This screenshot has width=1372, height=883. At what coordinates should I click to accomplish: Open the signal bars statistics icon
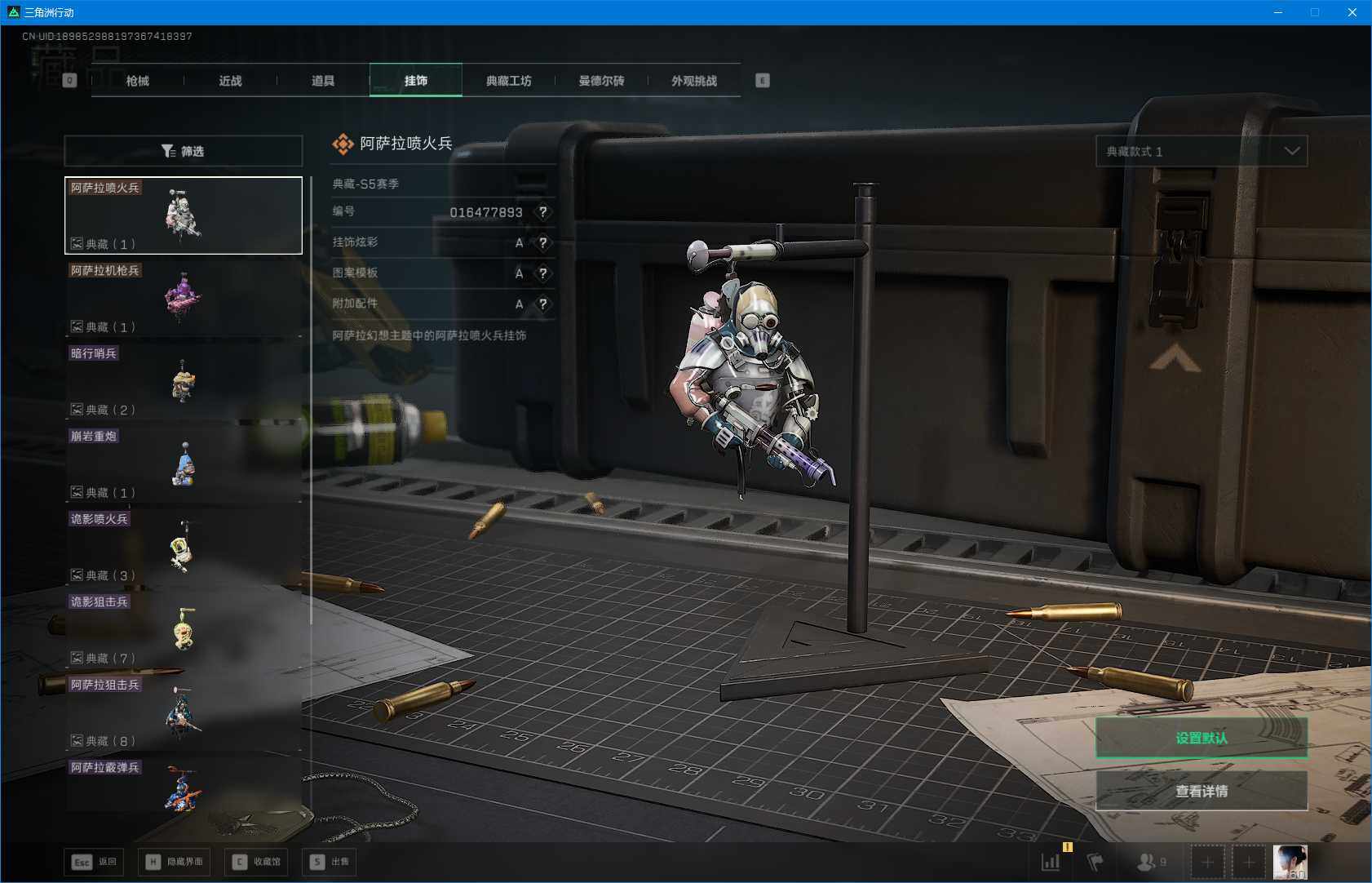(1051, 862)
